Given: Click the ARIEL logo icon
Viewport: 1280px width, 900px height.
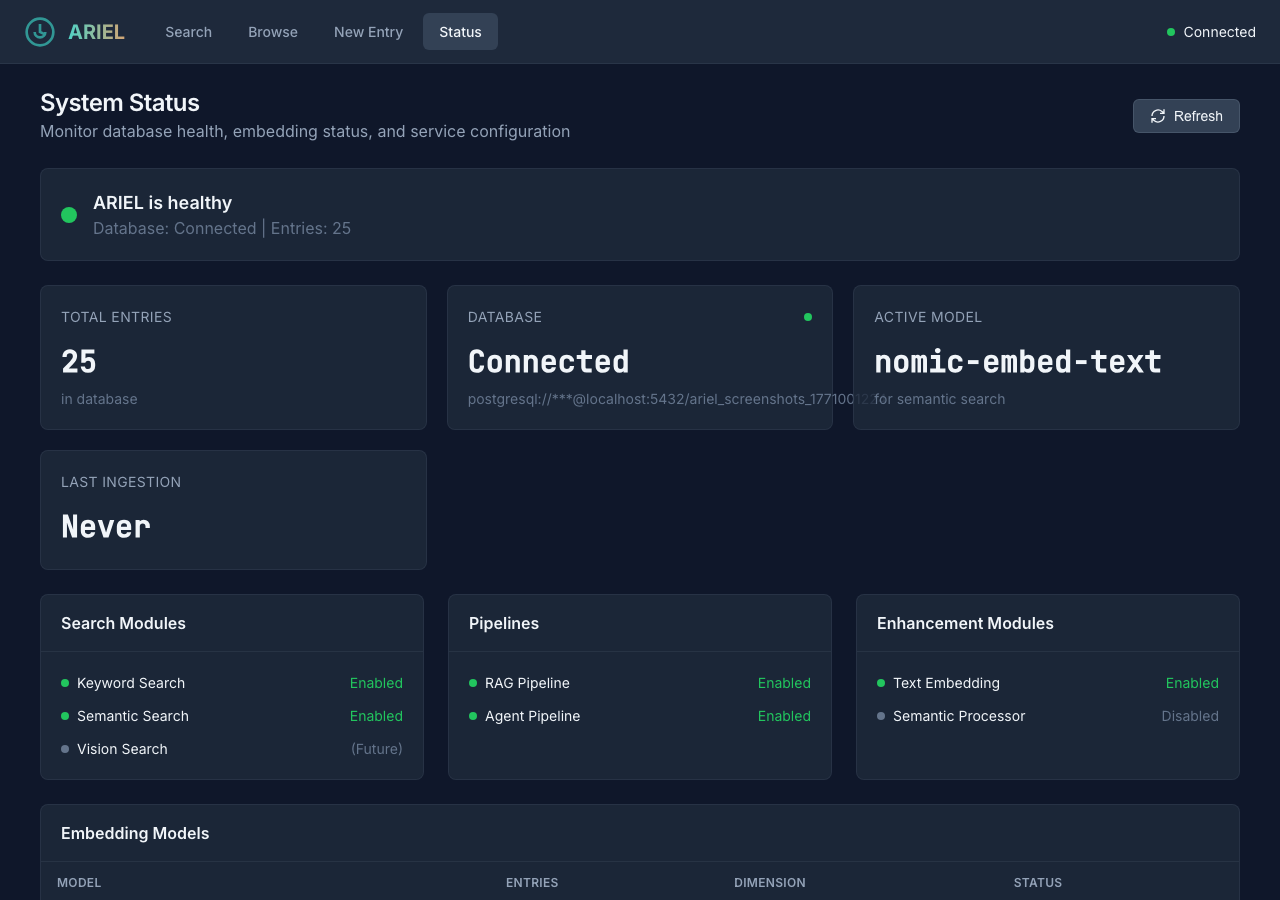Looking at the screenshot, I should click(x=40, y=32).
